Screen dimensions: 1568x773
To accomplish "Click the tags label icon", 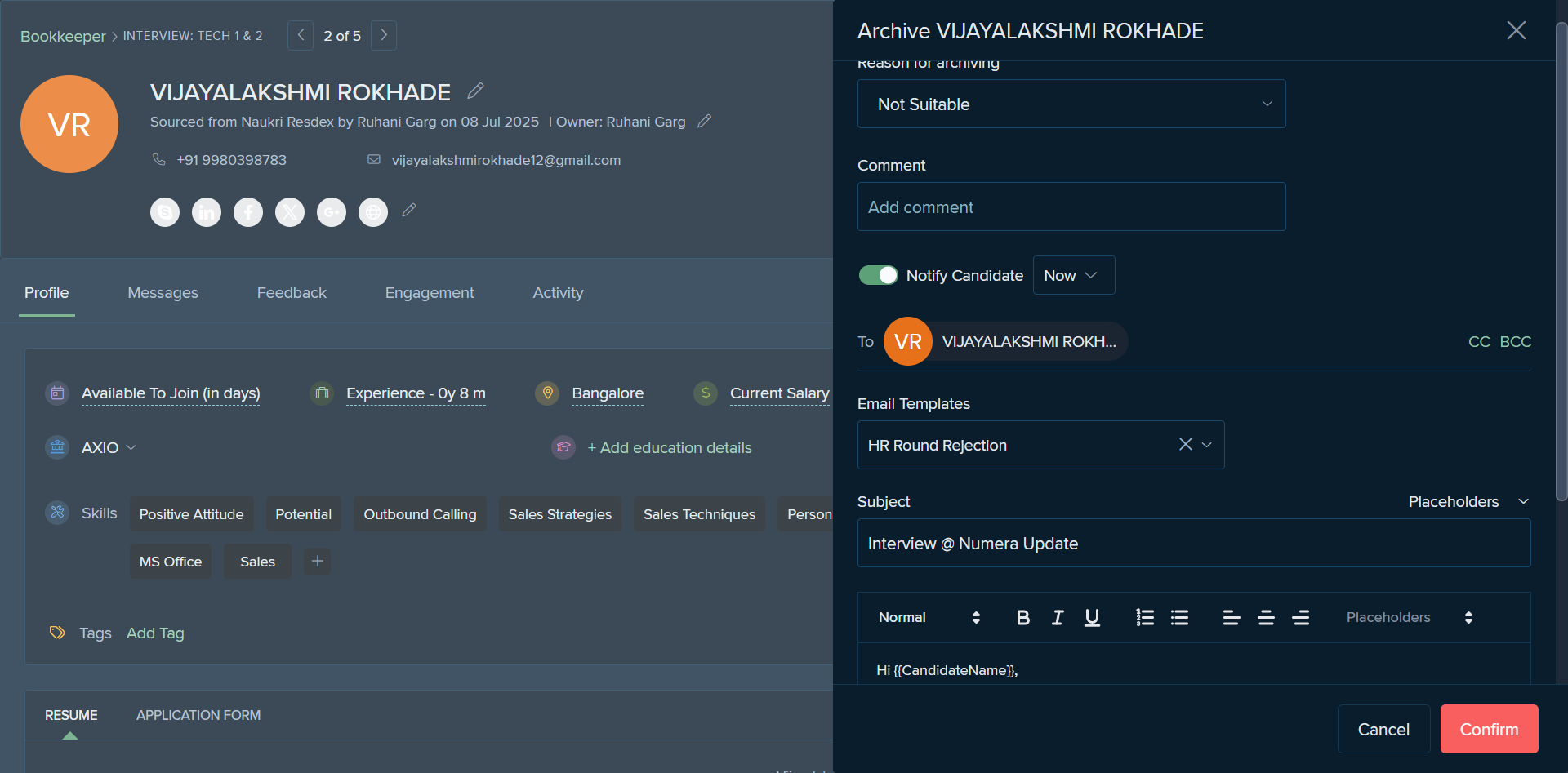I will [x=57, y=633].
